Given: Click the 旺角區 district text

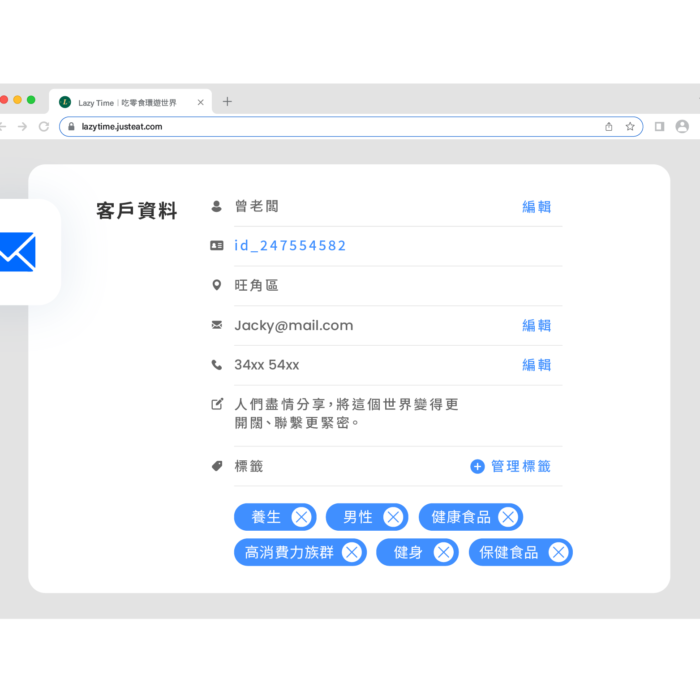Looking at the screenshot, I should 257,285.
